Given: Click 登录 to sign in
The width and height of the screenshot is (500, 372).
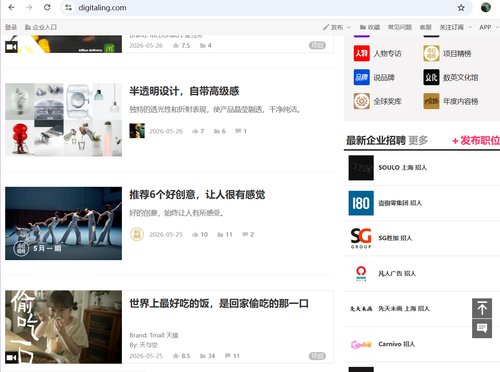Looking at the screenshot, I should [11, 27].
